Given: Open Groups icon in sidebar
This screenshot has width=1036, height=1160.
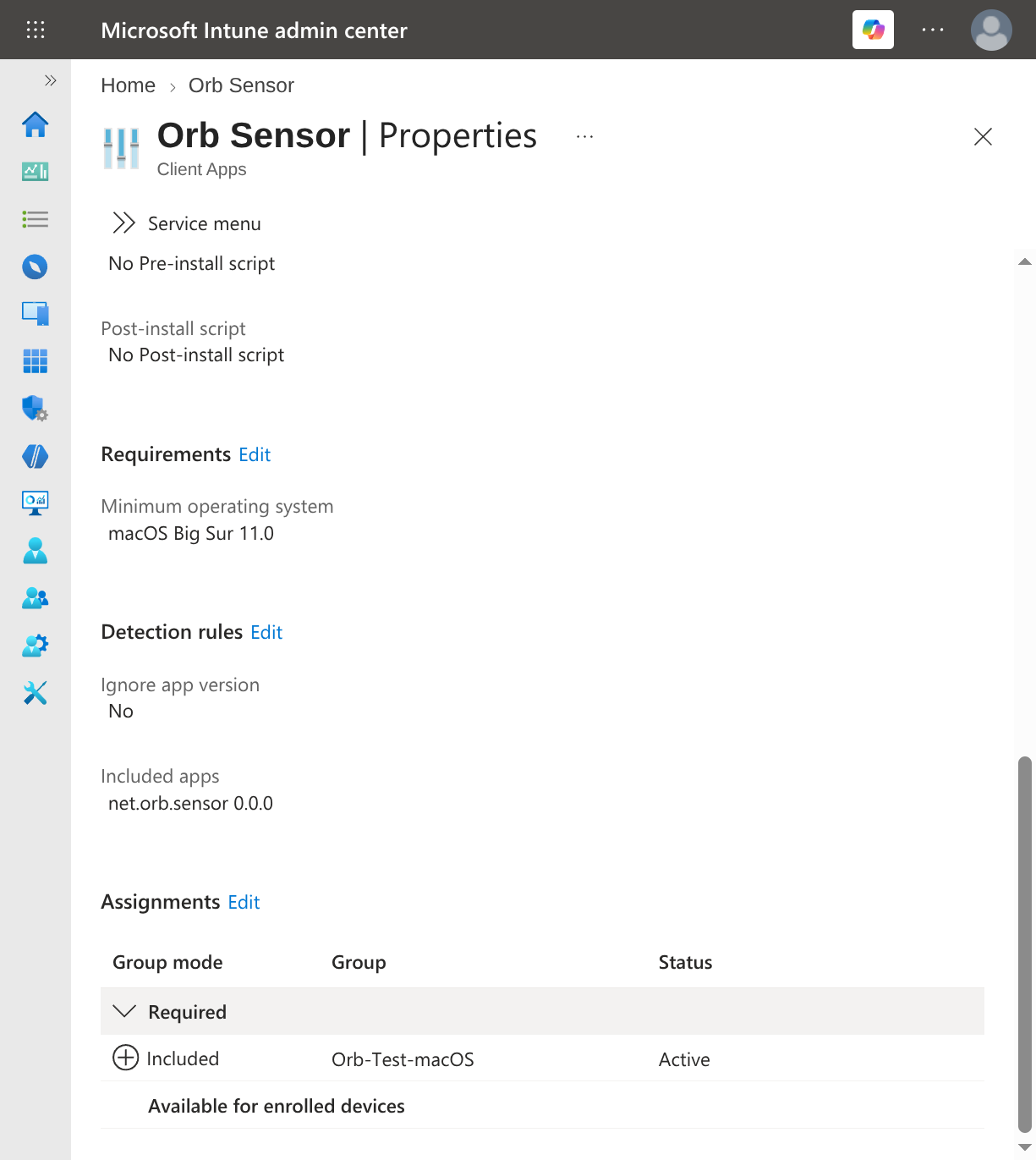Looking at the screenshot, I should point(36,598).
